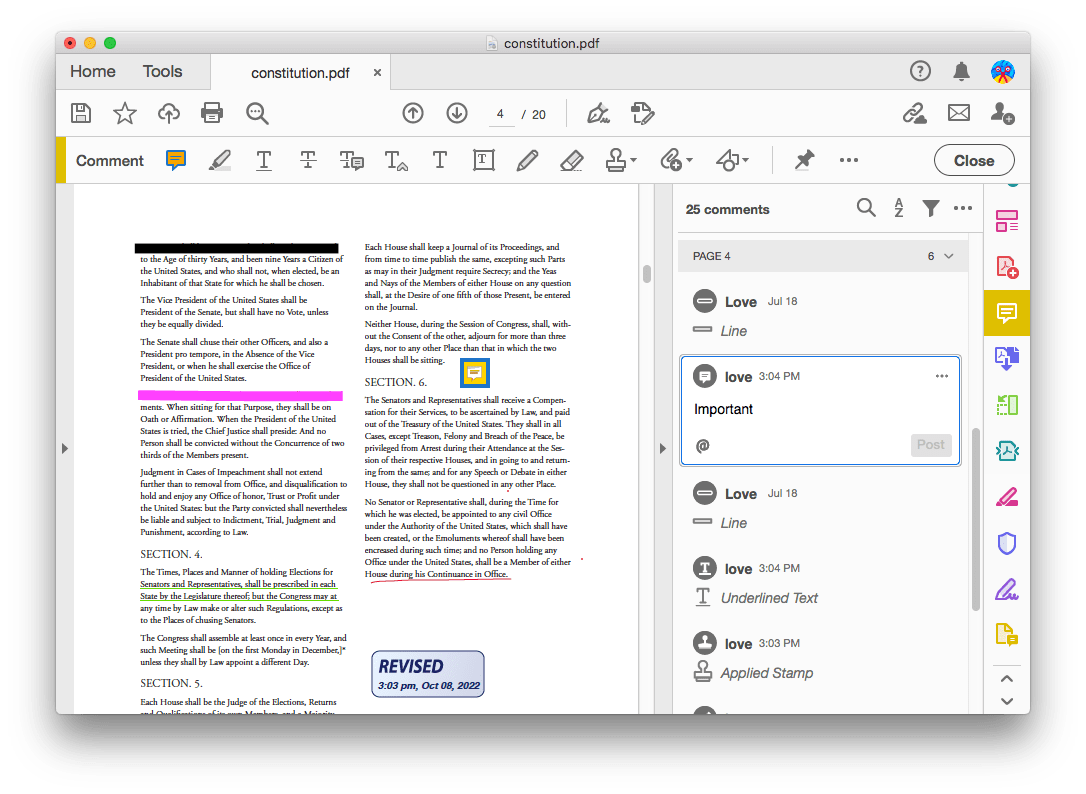Post the Important comment

[x=930, y=445]
